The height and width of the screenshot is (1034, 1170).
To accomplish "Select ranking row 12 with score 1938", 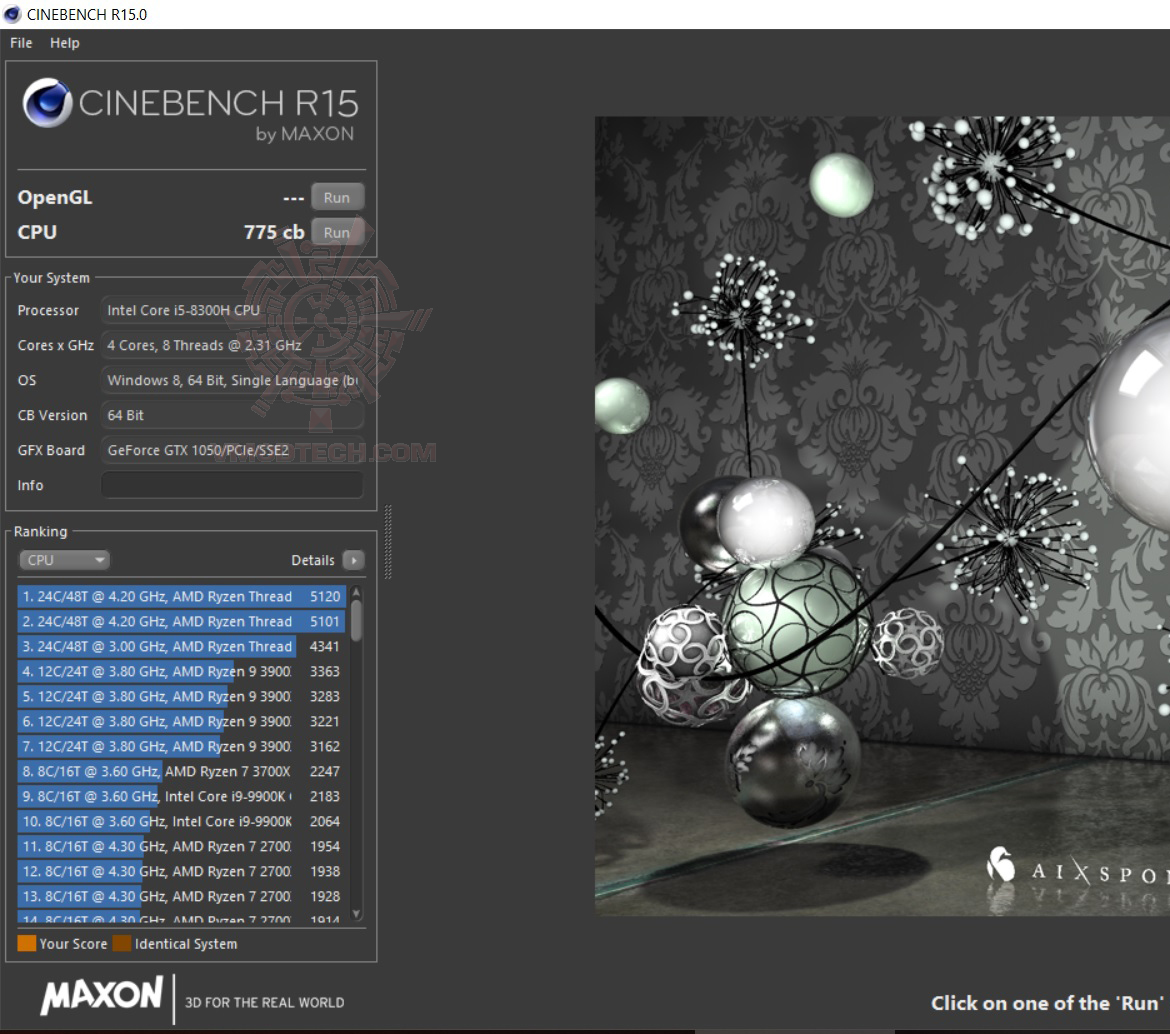I will (x=181, y=871).
